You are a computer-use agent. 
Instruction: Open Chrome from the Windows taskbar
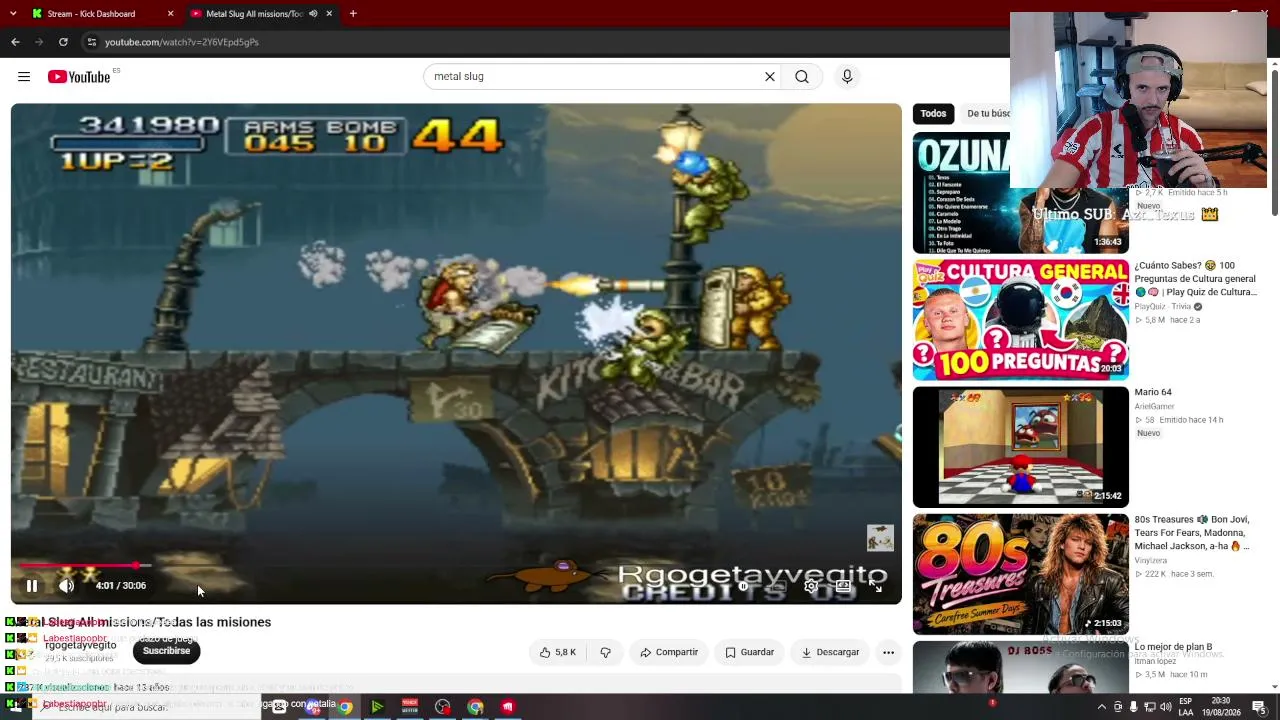pyautogui.click(x=345, y=707)
